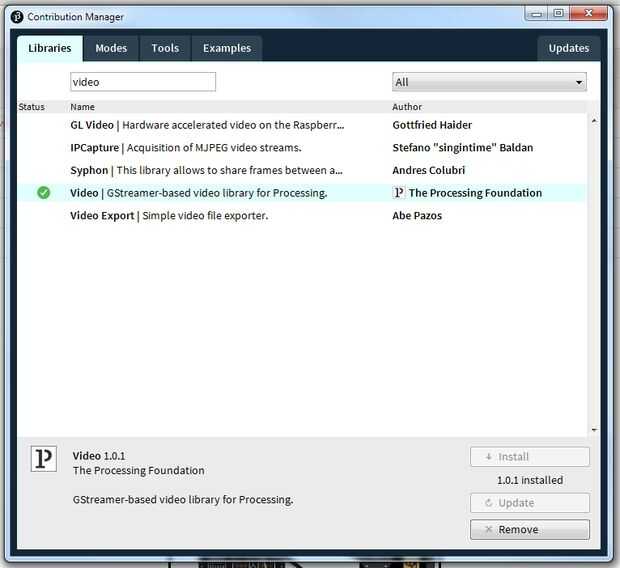This screenshot has height=568, width=620.
Task: Click the large Processing logo in details panel
Action: click(x=44, y=459)
